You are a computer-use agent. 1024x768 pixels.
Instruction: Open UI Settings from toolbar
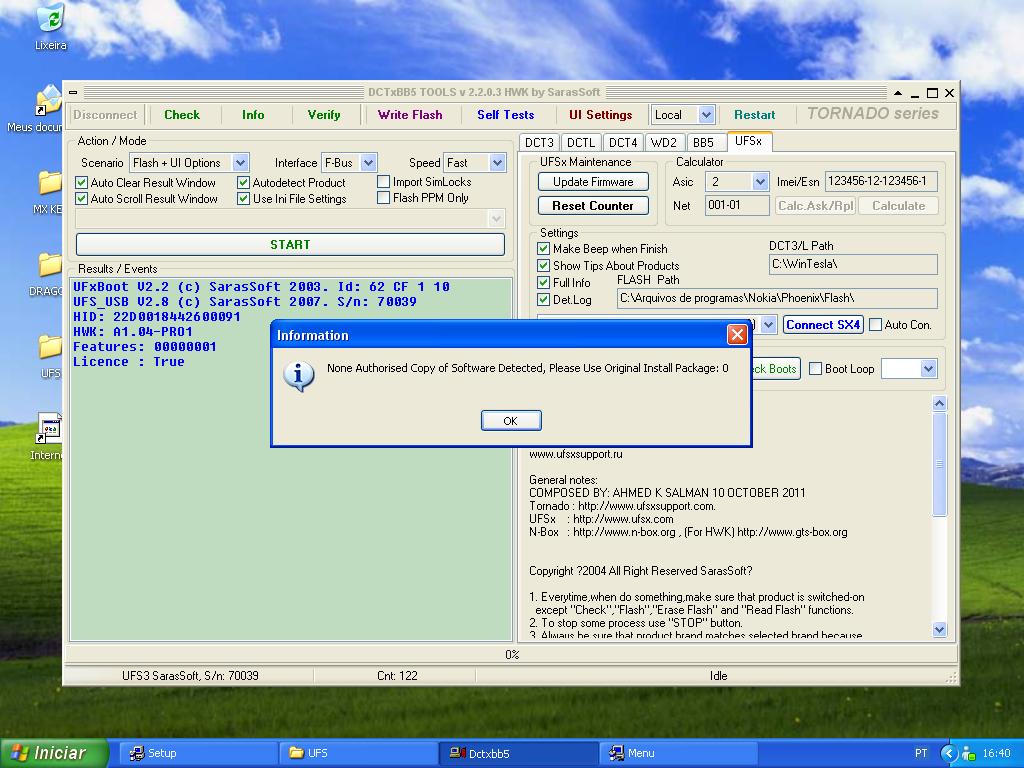601,115
